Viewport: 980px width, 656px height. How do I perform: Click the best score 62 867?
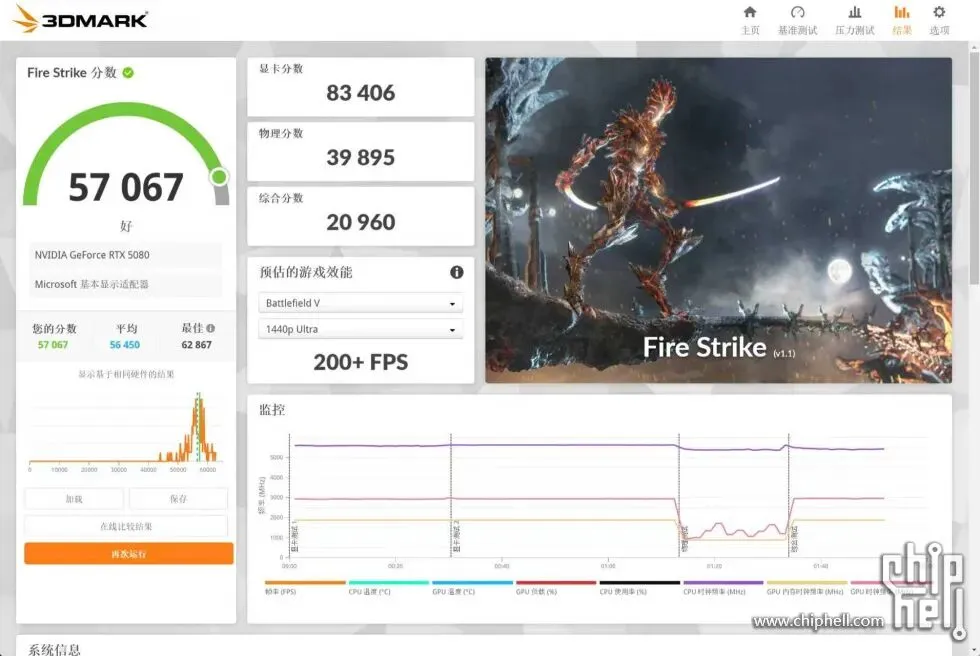coord(196,345)
